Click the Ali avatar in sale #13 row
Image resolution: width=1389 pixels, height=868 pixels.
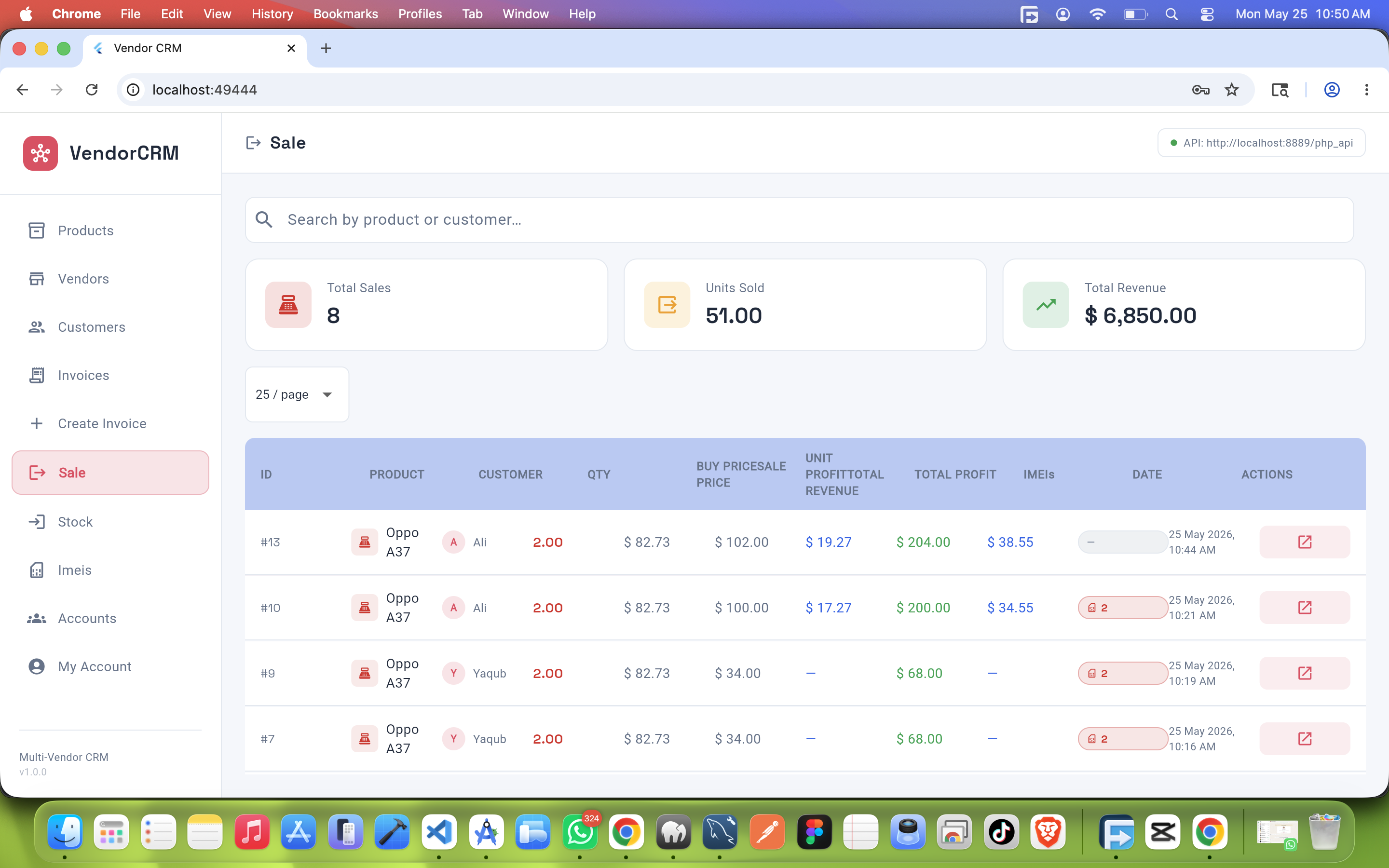pyautogui.click(x=453, y=542)
